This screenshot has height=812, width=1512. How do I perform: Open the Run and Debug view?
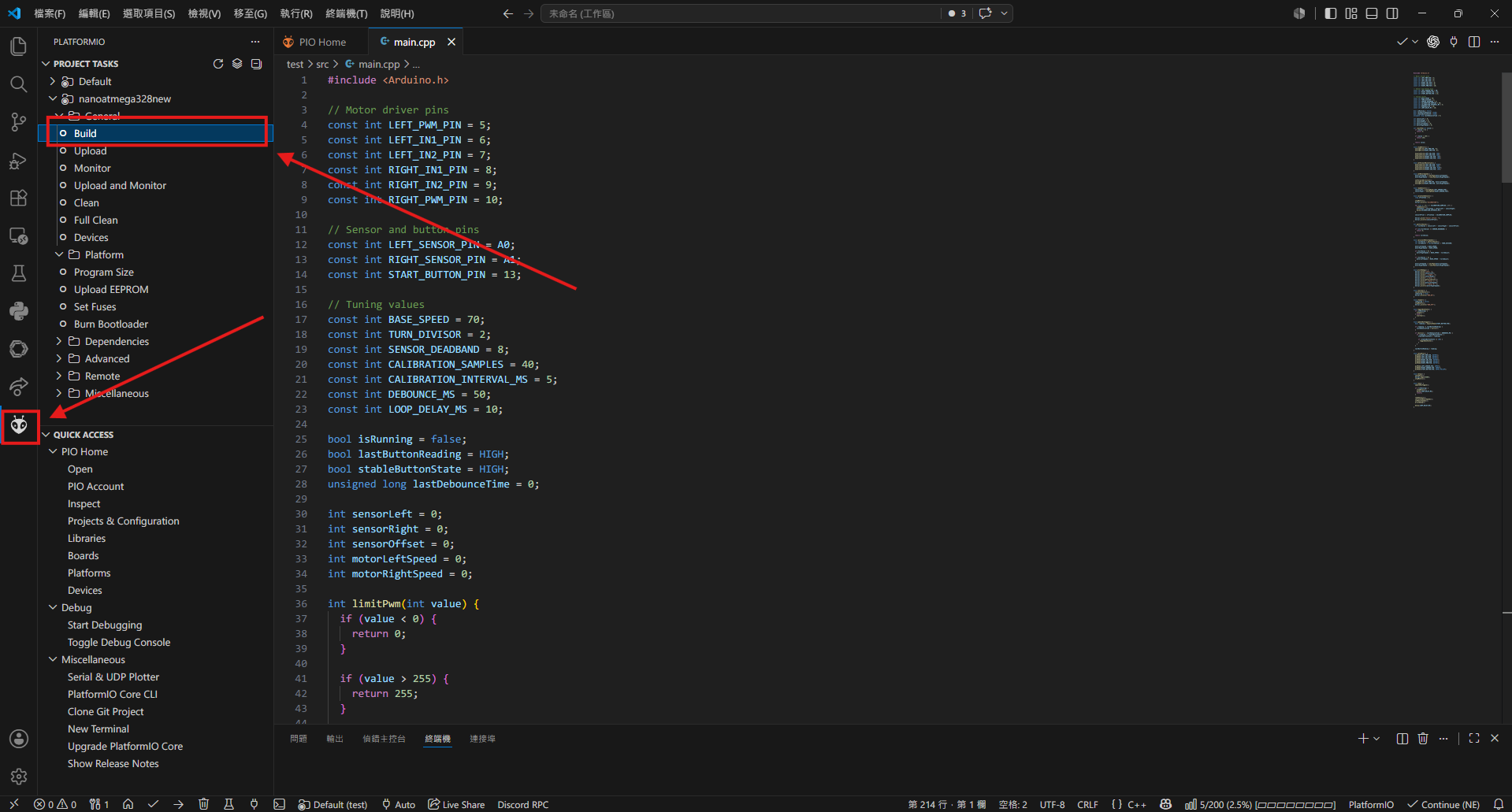point(19,161)
